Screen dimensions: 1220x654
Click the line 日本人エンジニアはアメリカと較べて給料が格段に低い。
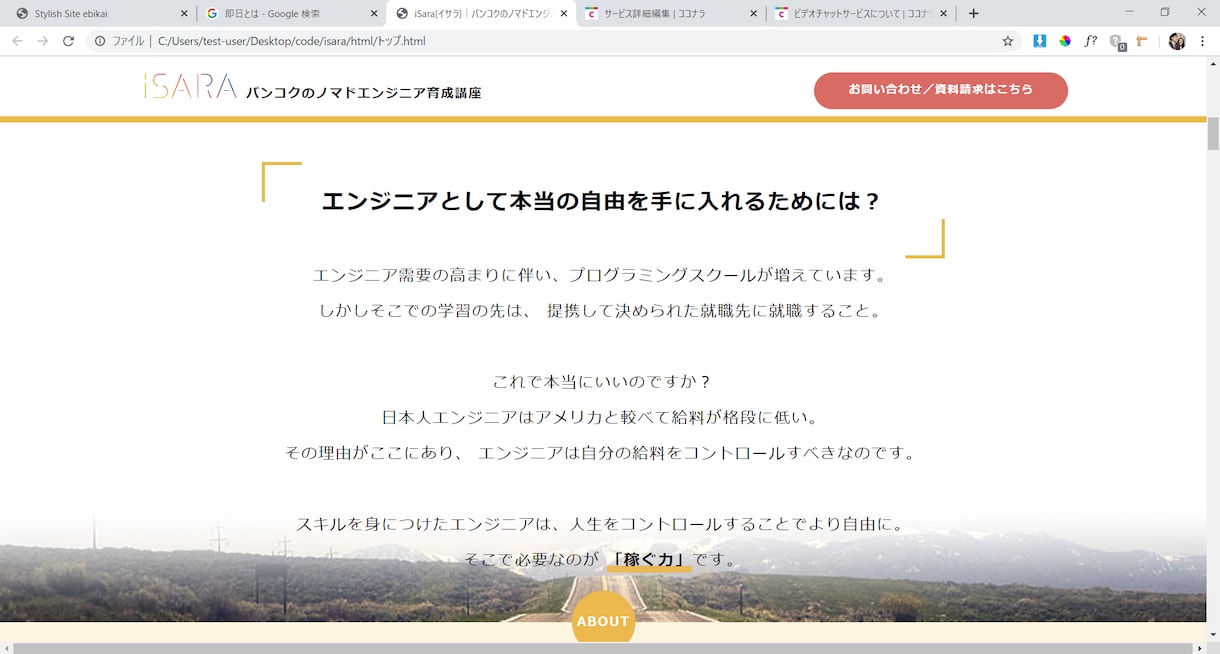tap(602, 418)
